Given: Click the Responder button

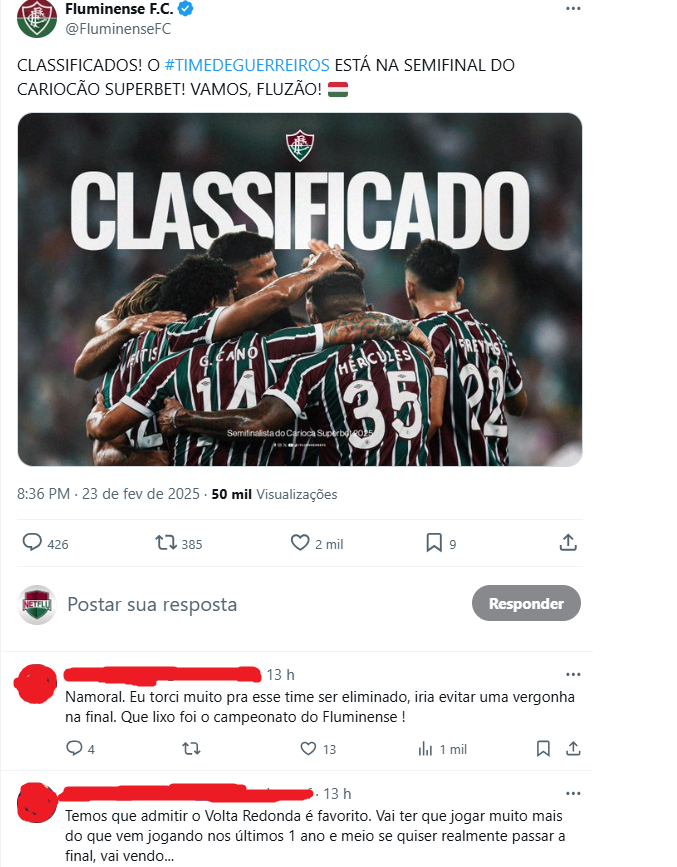Looking at the screenshot, I should tap(526, 603).
